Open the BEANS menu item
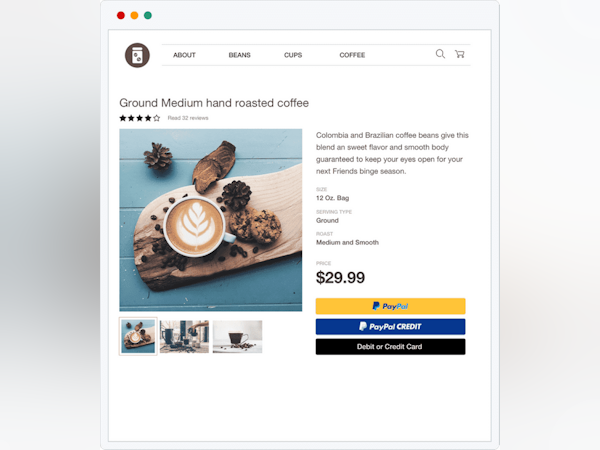Viewport: 600px width, 450px height. click(x=240, y=55)
